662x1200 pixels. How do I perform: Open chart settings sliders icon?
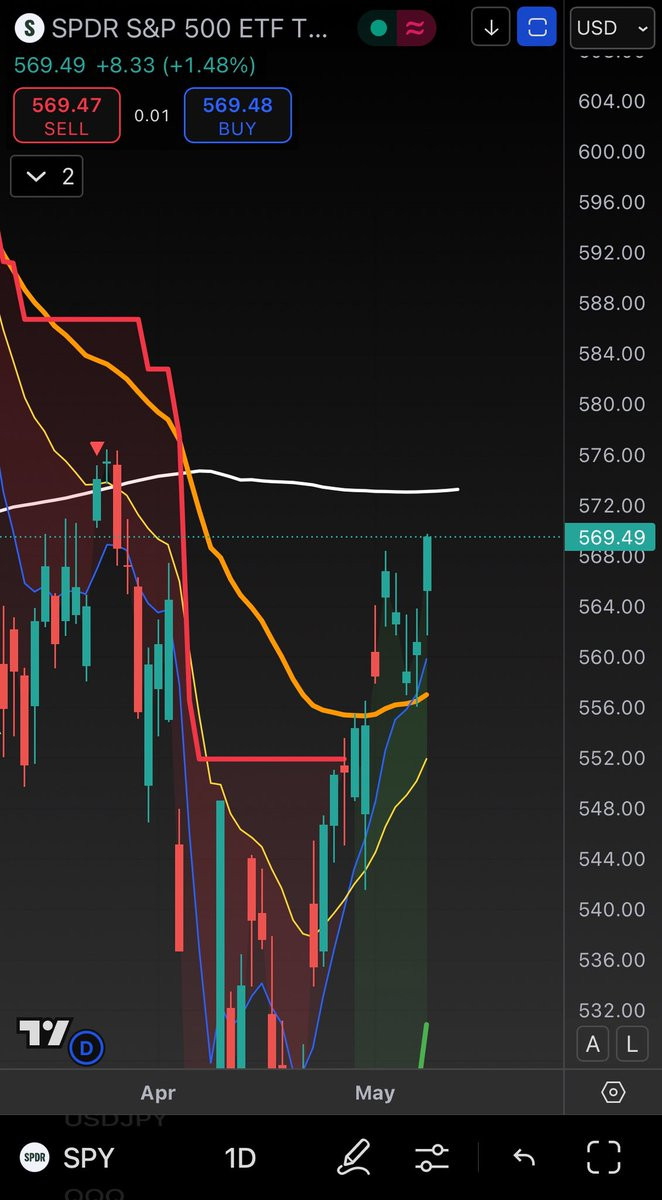tap(432, 1158)
